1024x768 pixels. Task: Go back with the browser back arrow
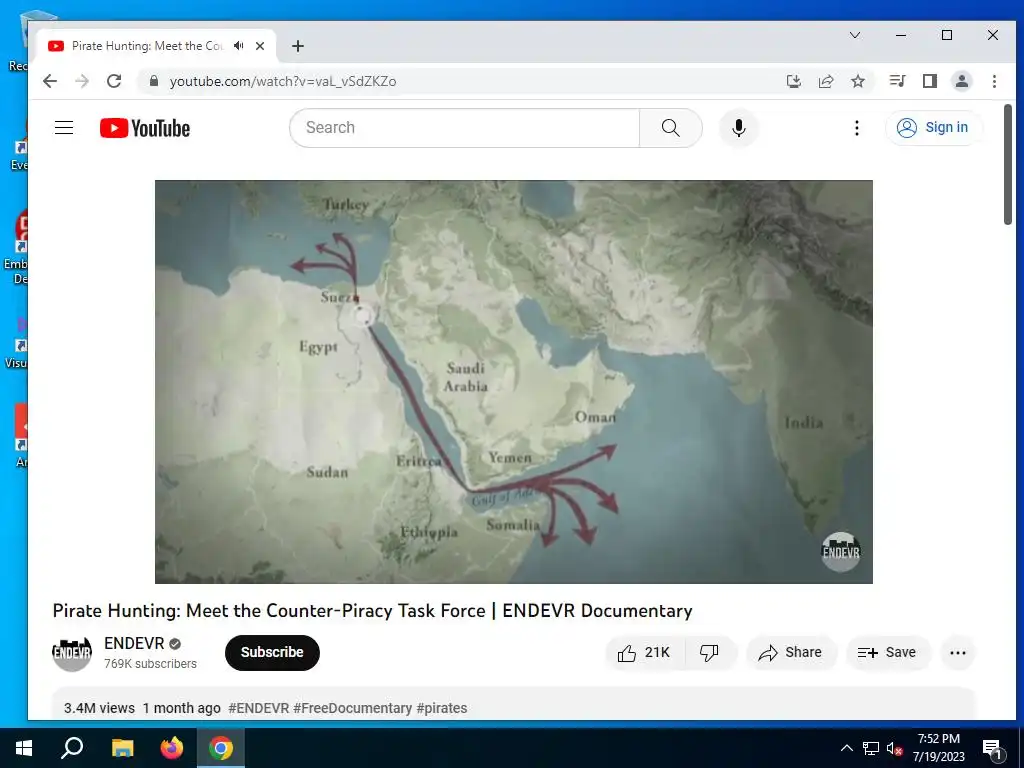coord(50,81)
